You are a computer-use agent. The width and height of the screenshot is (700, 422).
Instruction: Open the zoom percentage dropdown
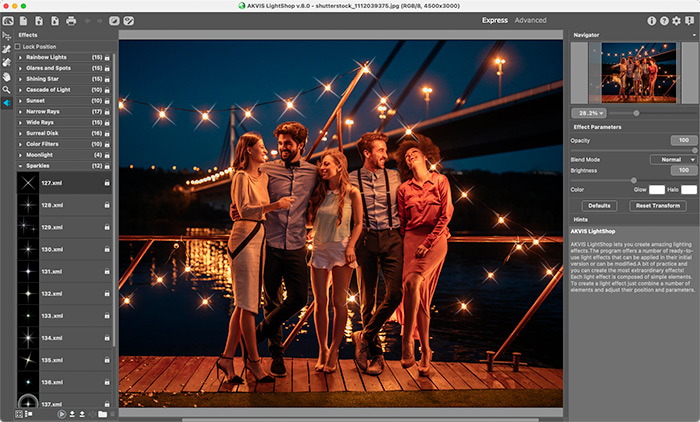click(588, 113)
